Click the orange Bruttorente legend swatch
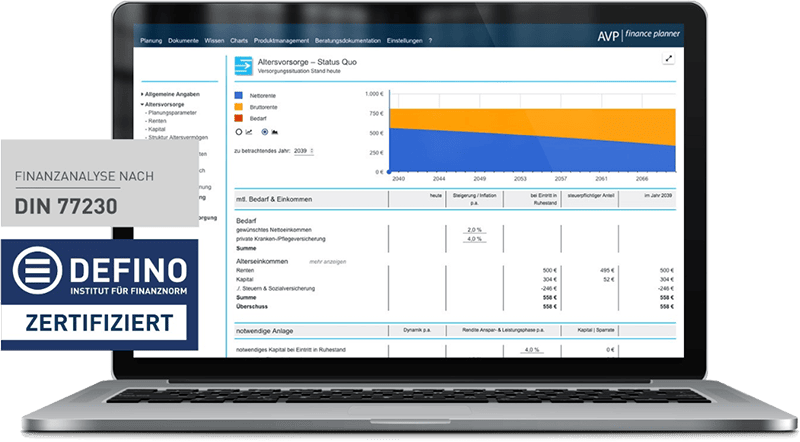 (x=238, y=107)
